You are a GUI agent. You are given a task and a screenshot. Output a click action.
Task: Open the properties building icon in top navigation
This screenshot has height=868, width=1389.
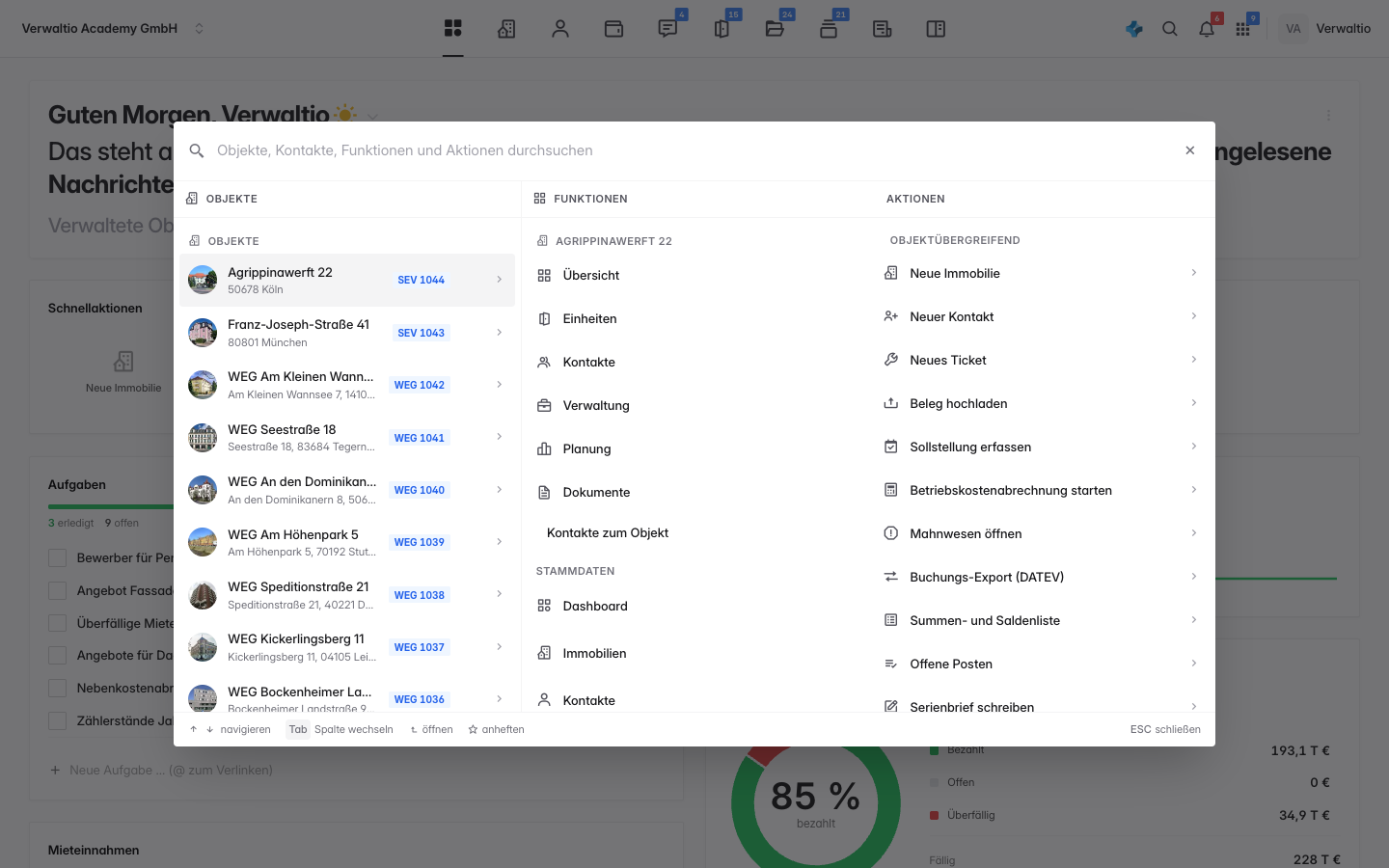tap(506, 29)
